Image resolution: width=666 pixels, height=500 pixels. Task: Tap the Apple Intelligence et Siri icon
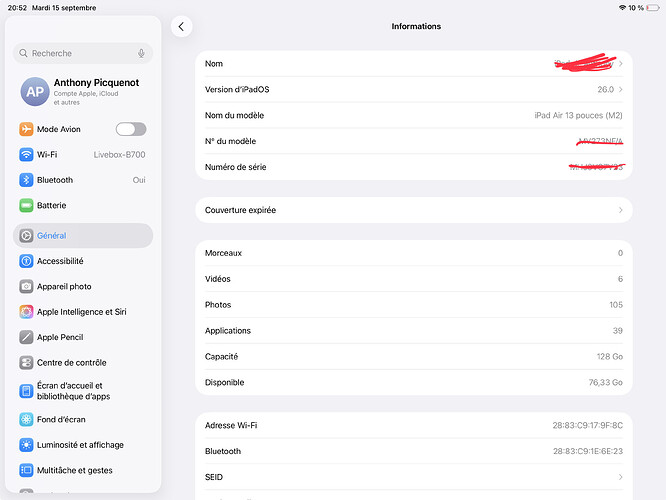click(26, 312)
